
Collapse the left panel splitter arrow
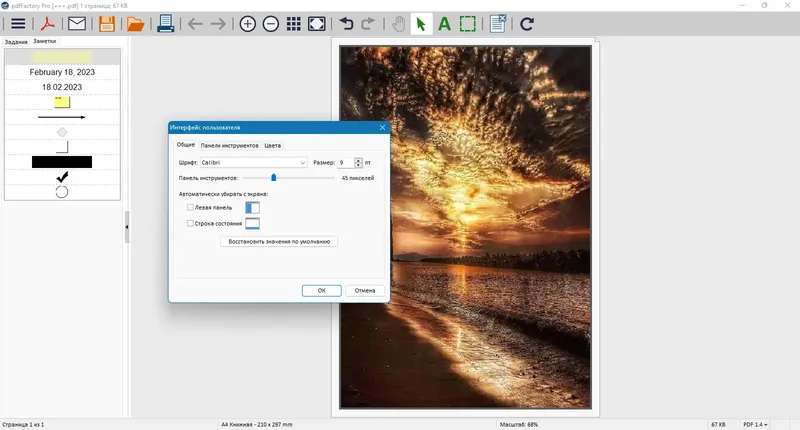coord(127,227)
